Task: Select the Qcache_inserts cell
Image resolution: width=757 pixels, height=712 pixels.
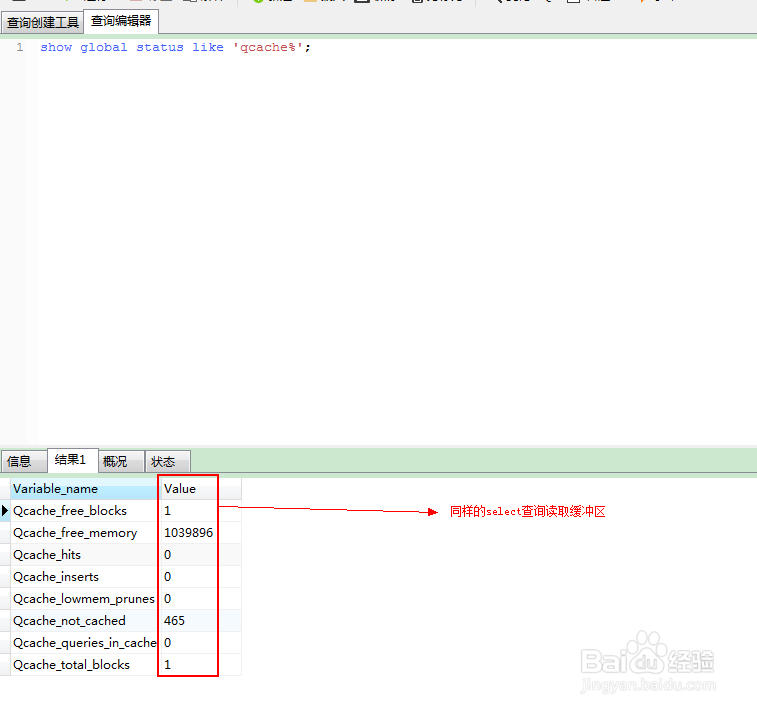Action: [x=85, y=577]
